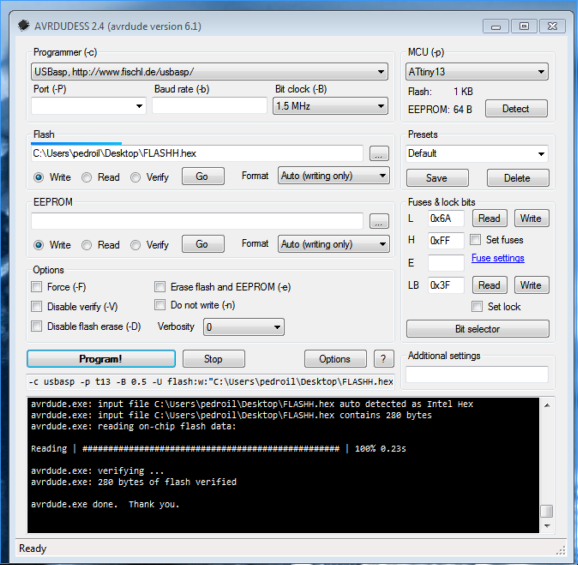Browse for EEPROM file with ellipsis button

379,221
